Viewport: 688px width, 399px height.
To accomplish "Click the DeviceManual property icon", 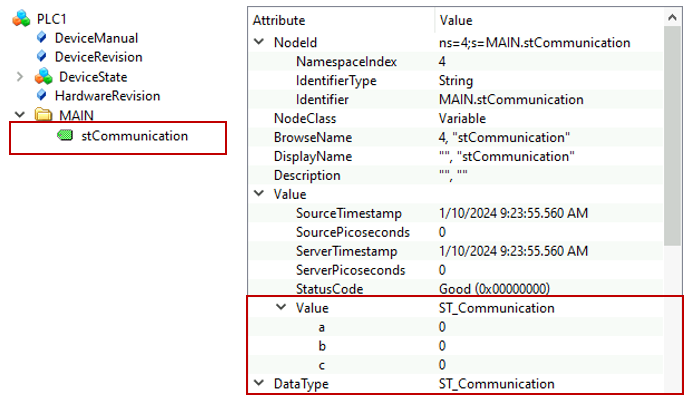I will pyautogui.click(x=42, y=38).
